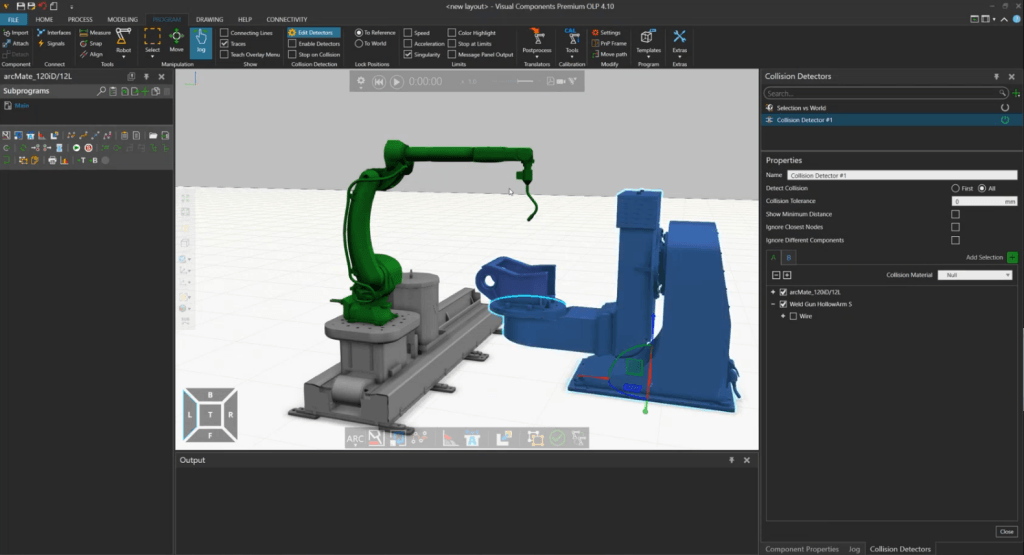Expand the arcMate_120iD/12L tree node

[x=771, y=291]
